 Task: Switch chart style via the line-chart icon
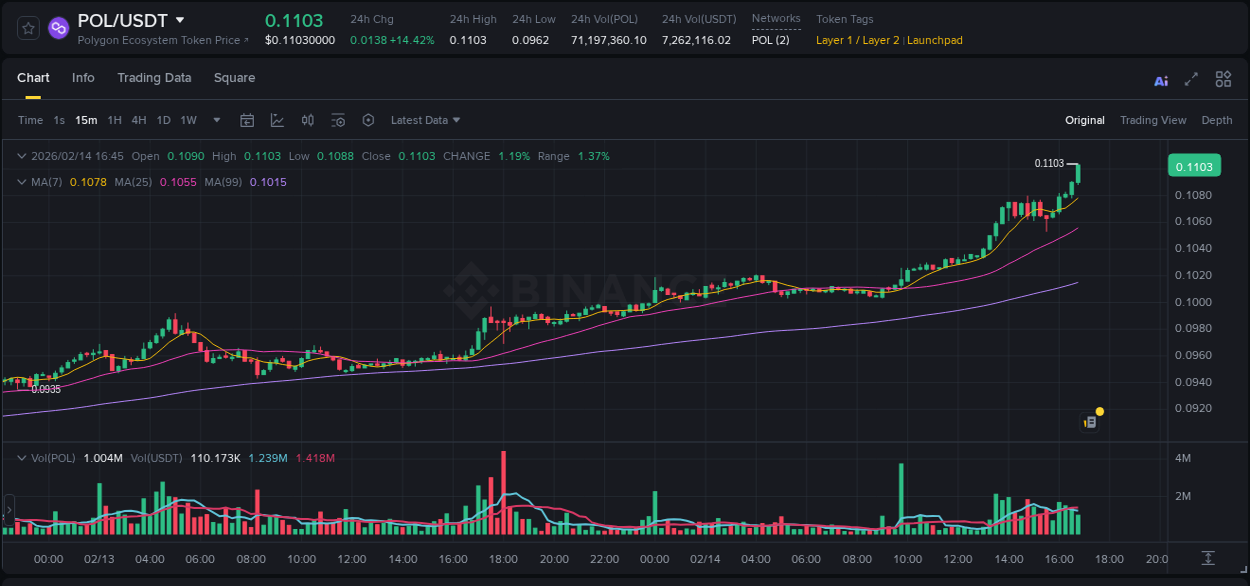click(277, 120)
